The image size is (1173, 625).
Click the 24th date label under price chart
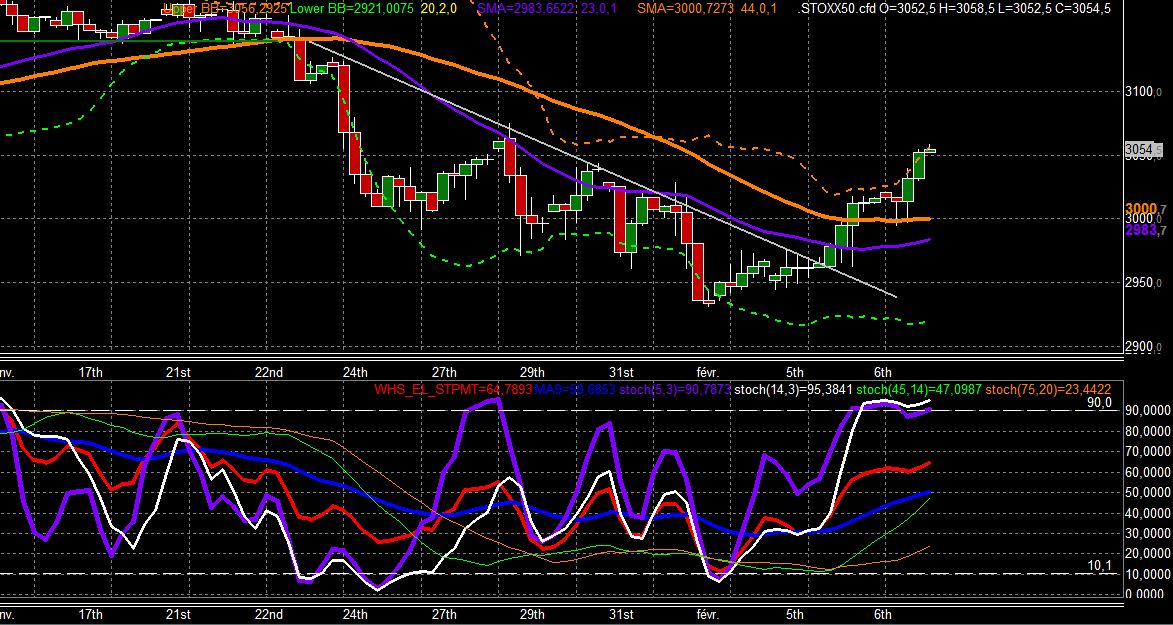[355, 372]
